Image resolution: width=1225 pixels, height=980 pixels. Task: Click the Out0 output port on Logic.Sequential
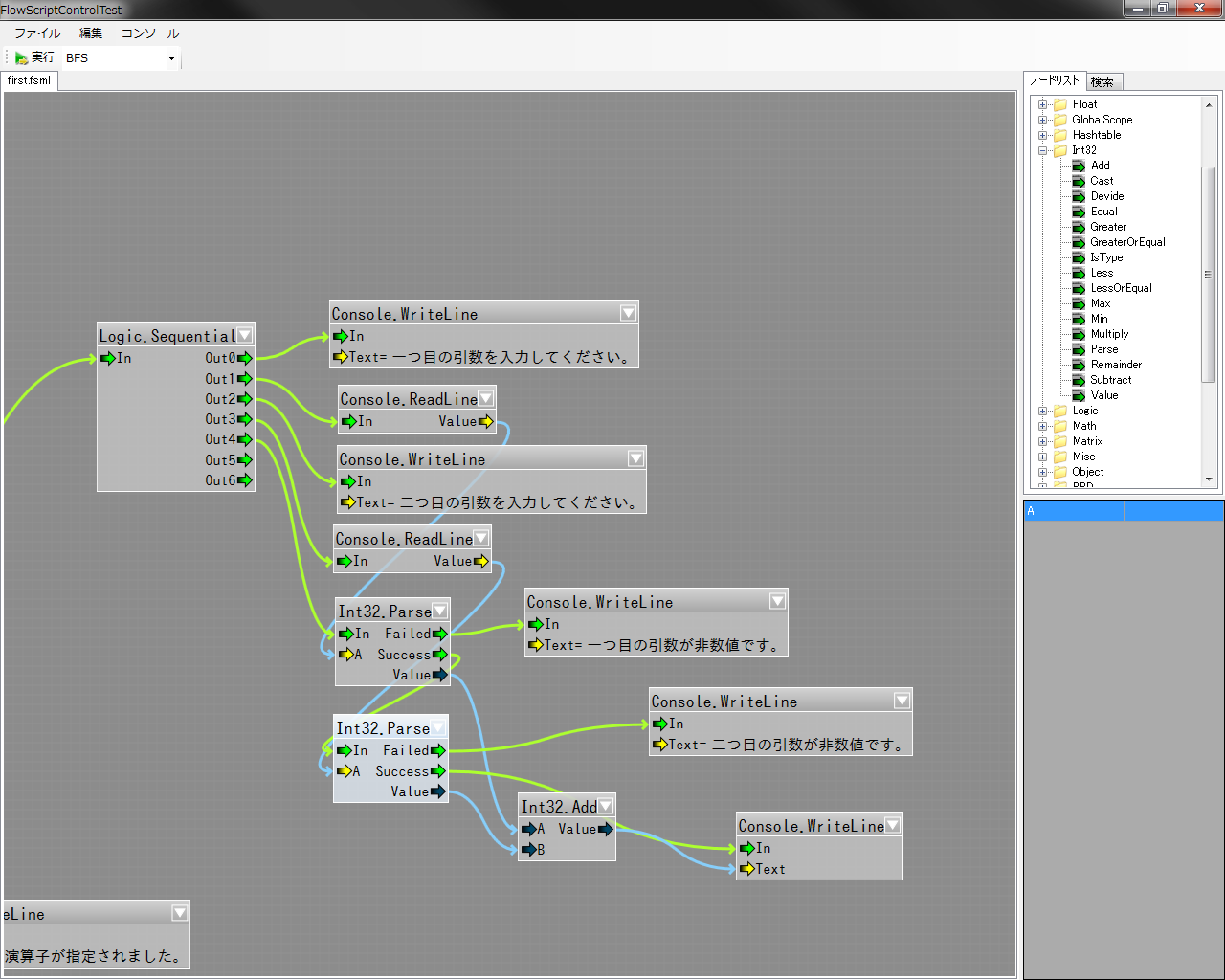[x=245, y=358]
